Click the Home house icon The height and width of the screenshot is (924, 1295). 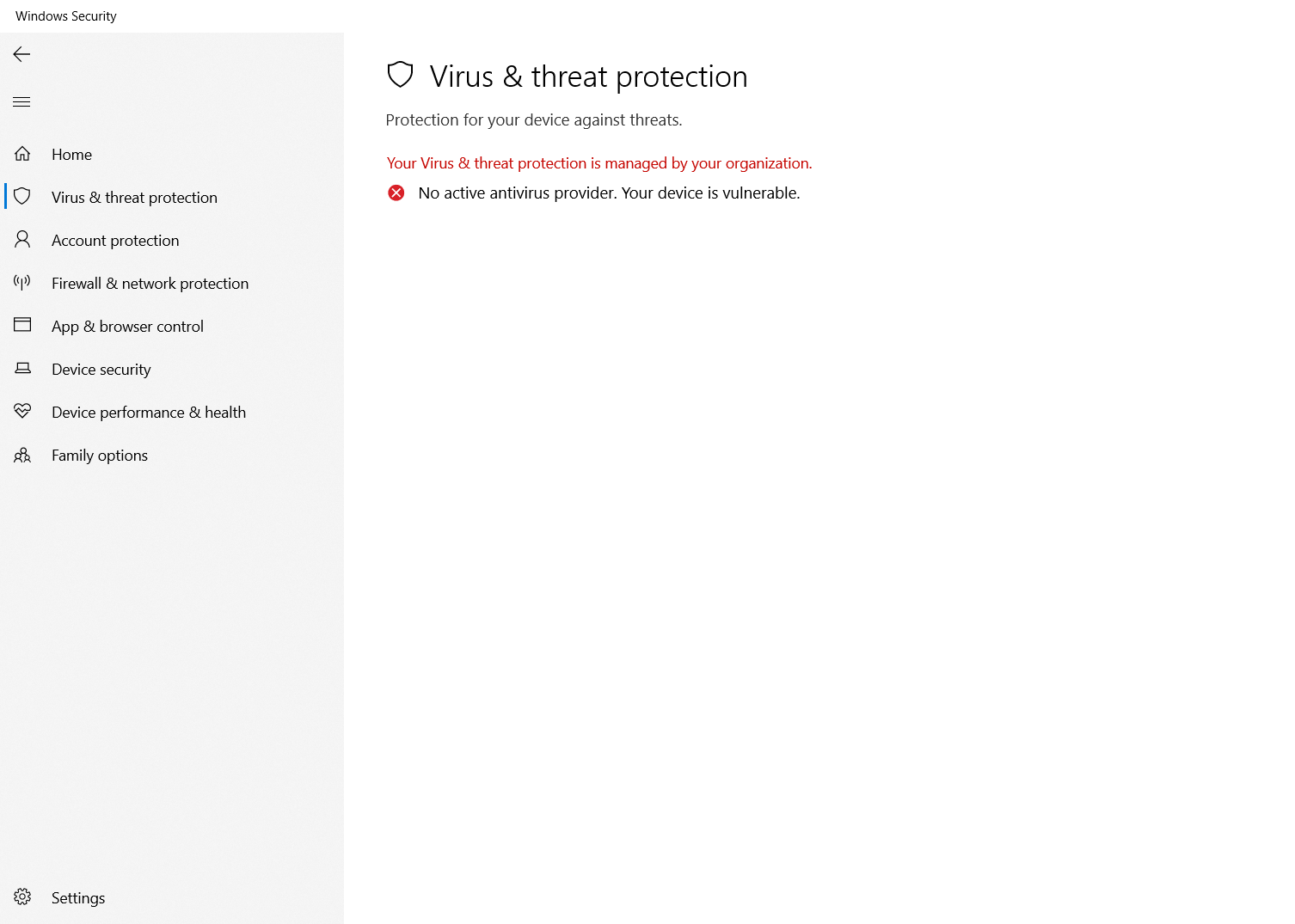click(x=22, y=154)
